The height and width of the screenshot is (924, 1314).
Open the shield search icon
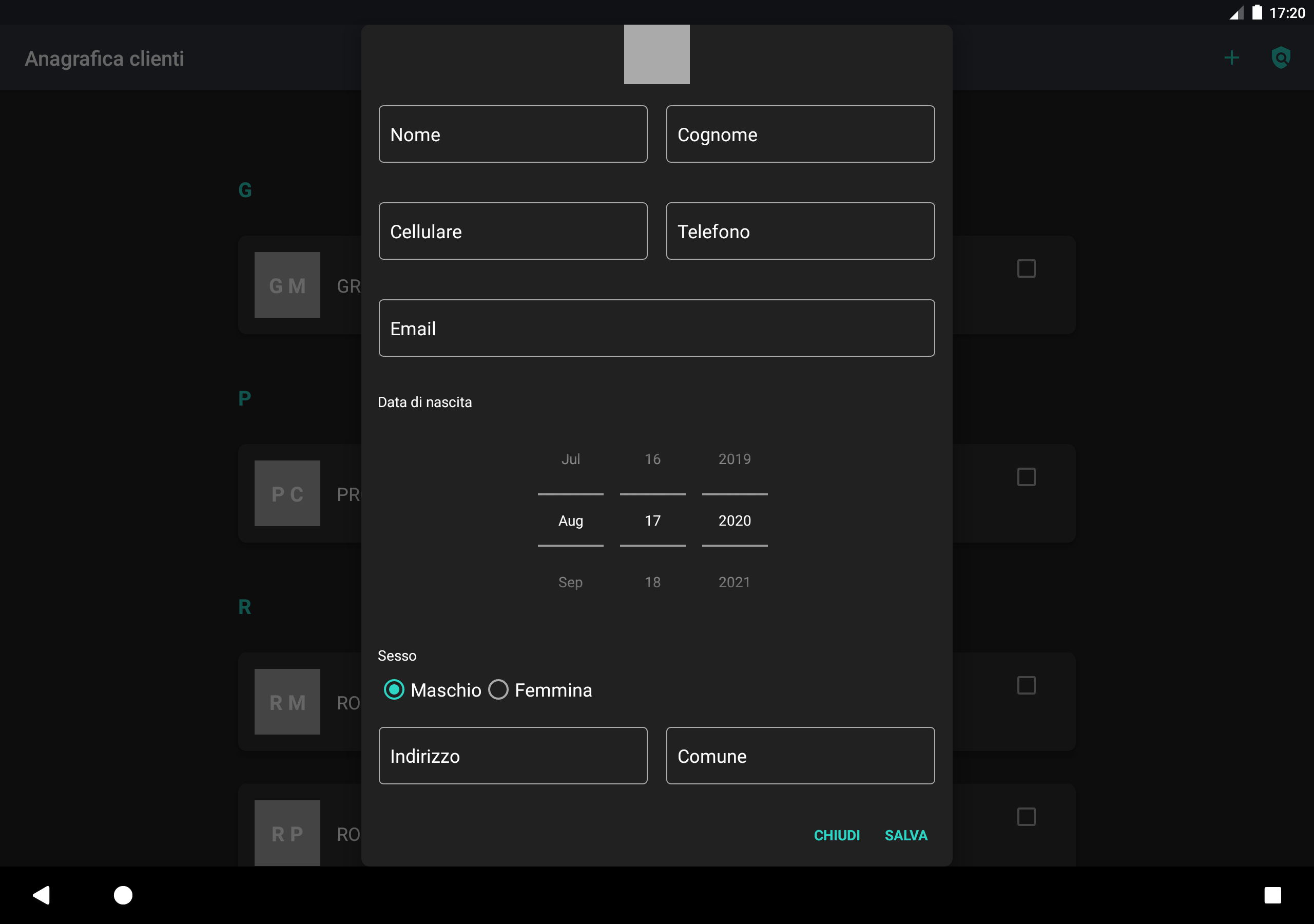[1281, 58]
